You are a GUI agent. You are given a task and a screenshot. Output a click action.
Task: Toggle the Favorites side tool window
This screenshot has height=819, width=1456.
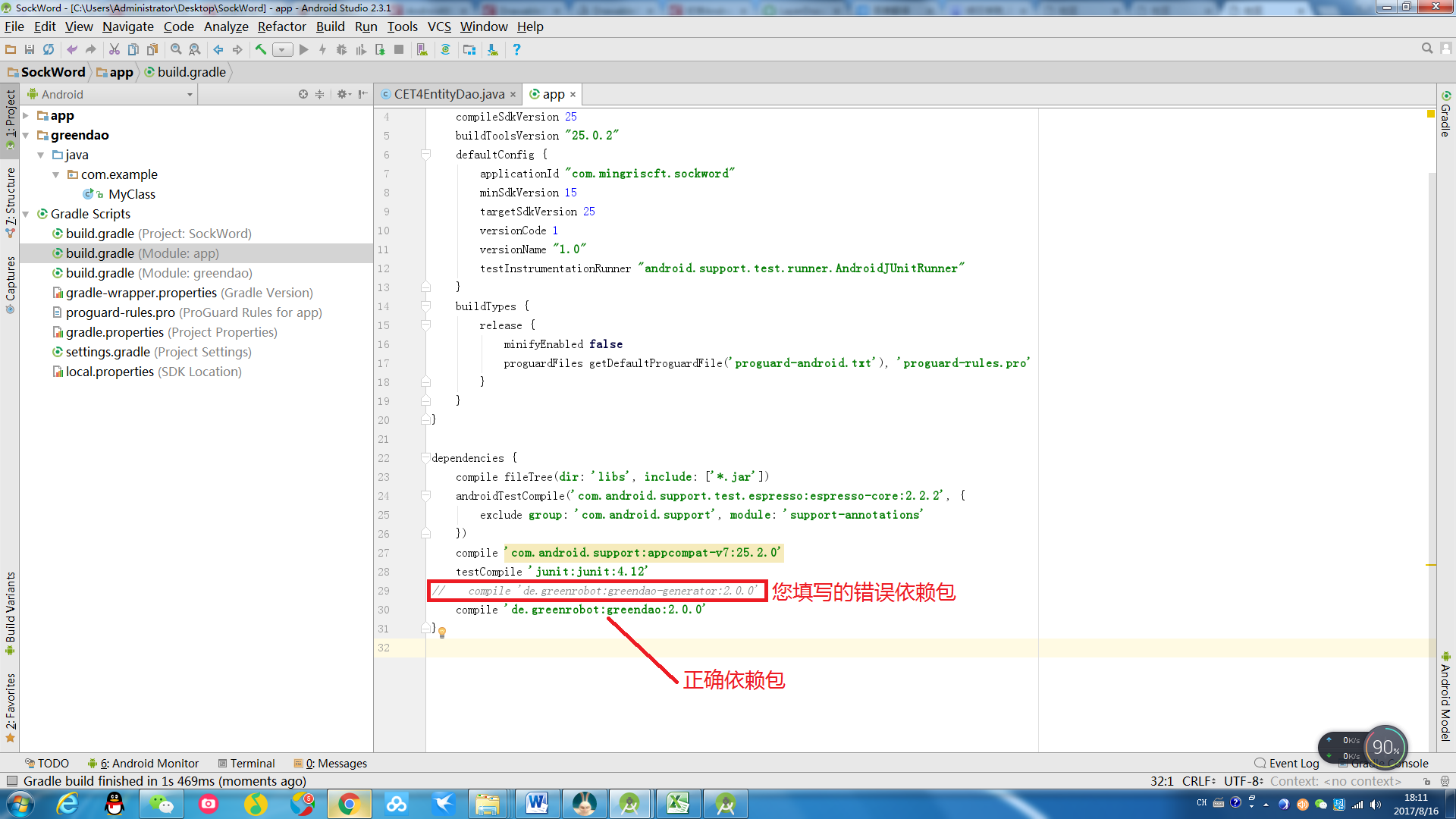coord(10,708)
